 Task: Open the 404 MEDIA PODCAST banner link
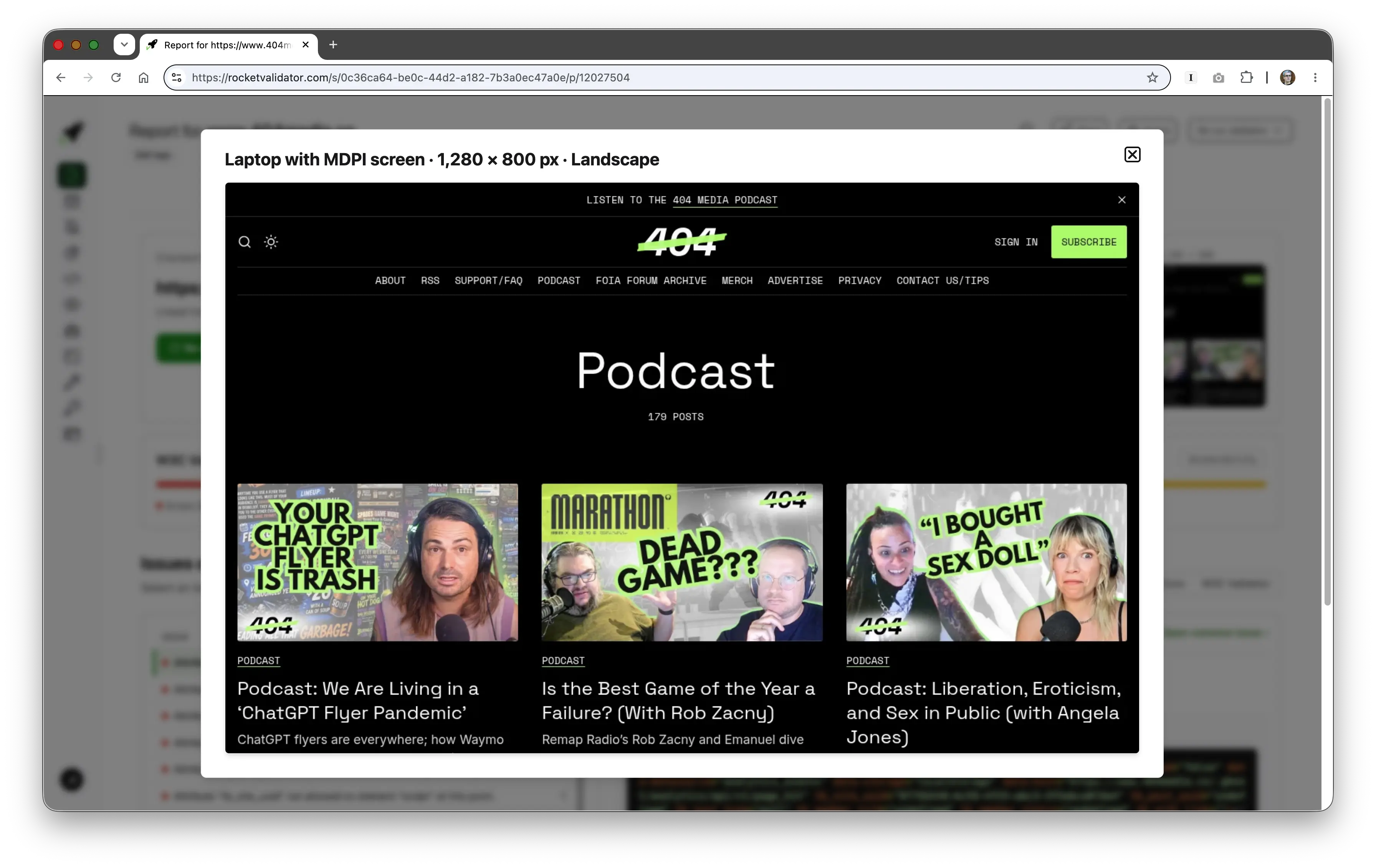724,200
